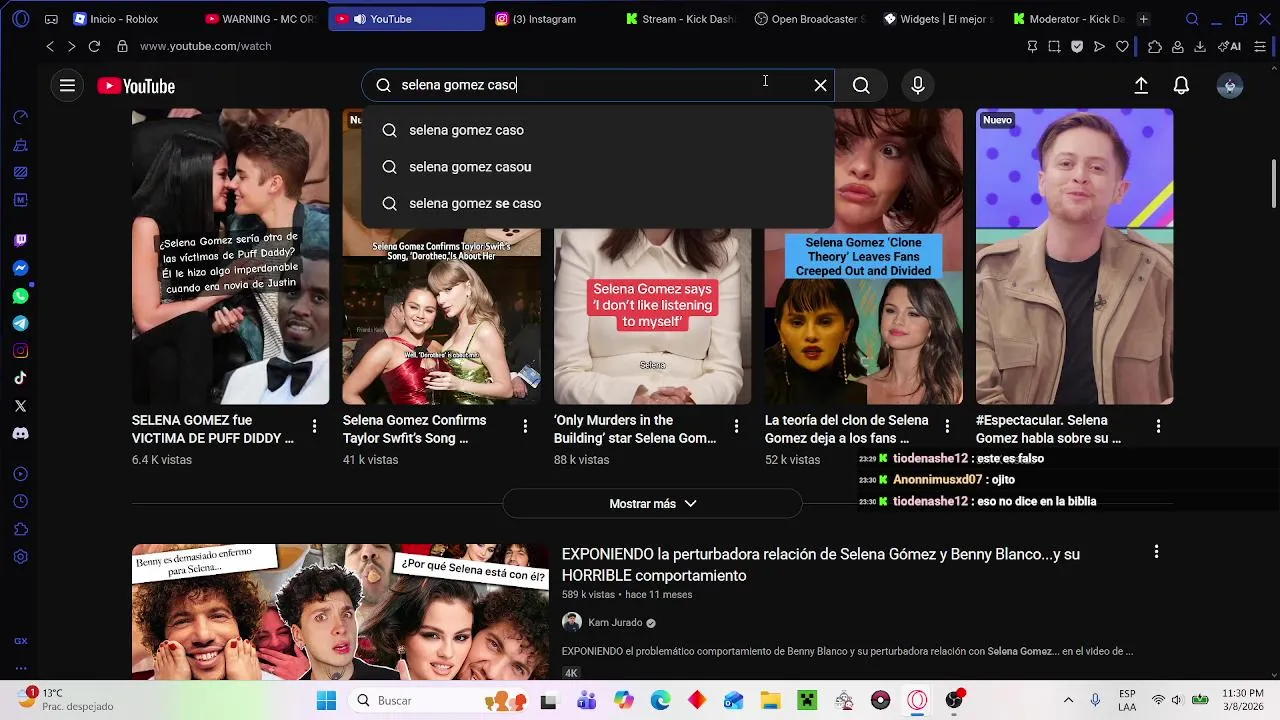Image resolution: width=1280 pixels, height=720 pixels.
Task: Open options for 'La teoría del clon' short
Action: tap(947, 427)
